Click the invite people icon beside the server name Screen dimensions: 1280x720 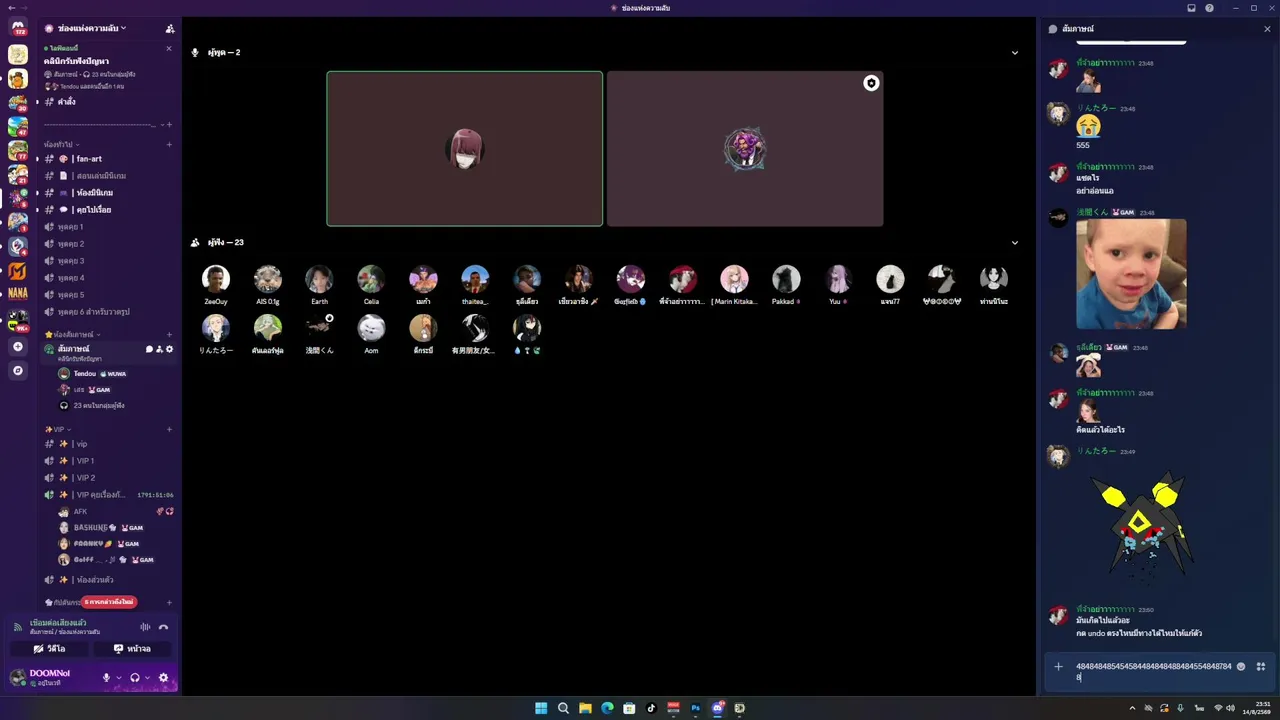click(x=170, y=28)
